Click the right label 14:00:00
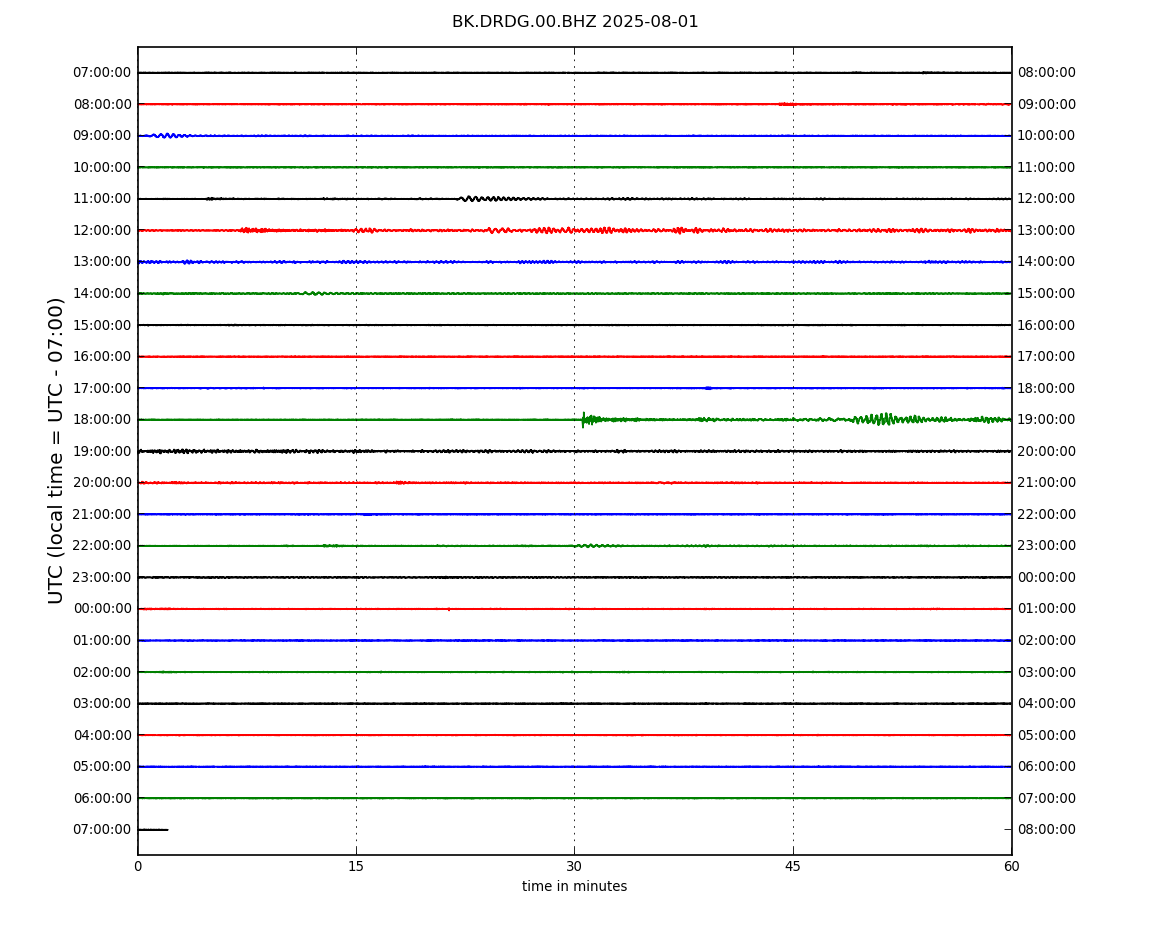Image resolution: width=1150 pixels, height=950 pixels. 1047,262
